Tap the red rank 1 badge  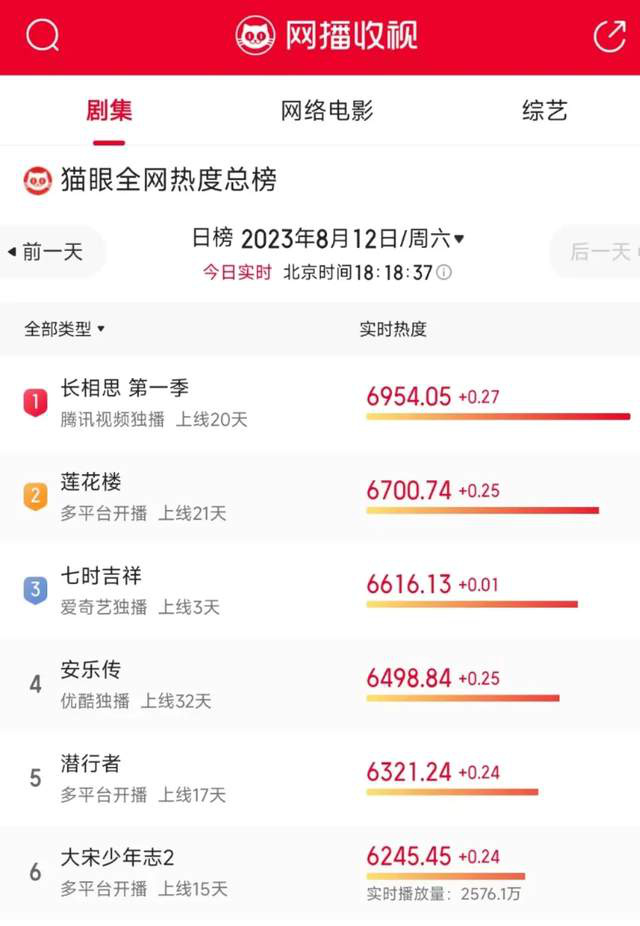[35, 402]
